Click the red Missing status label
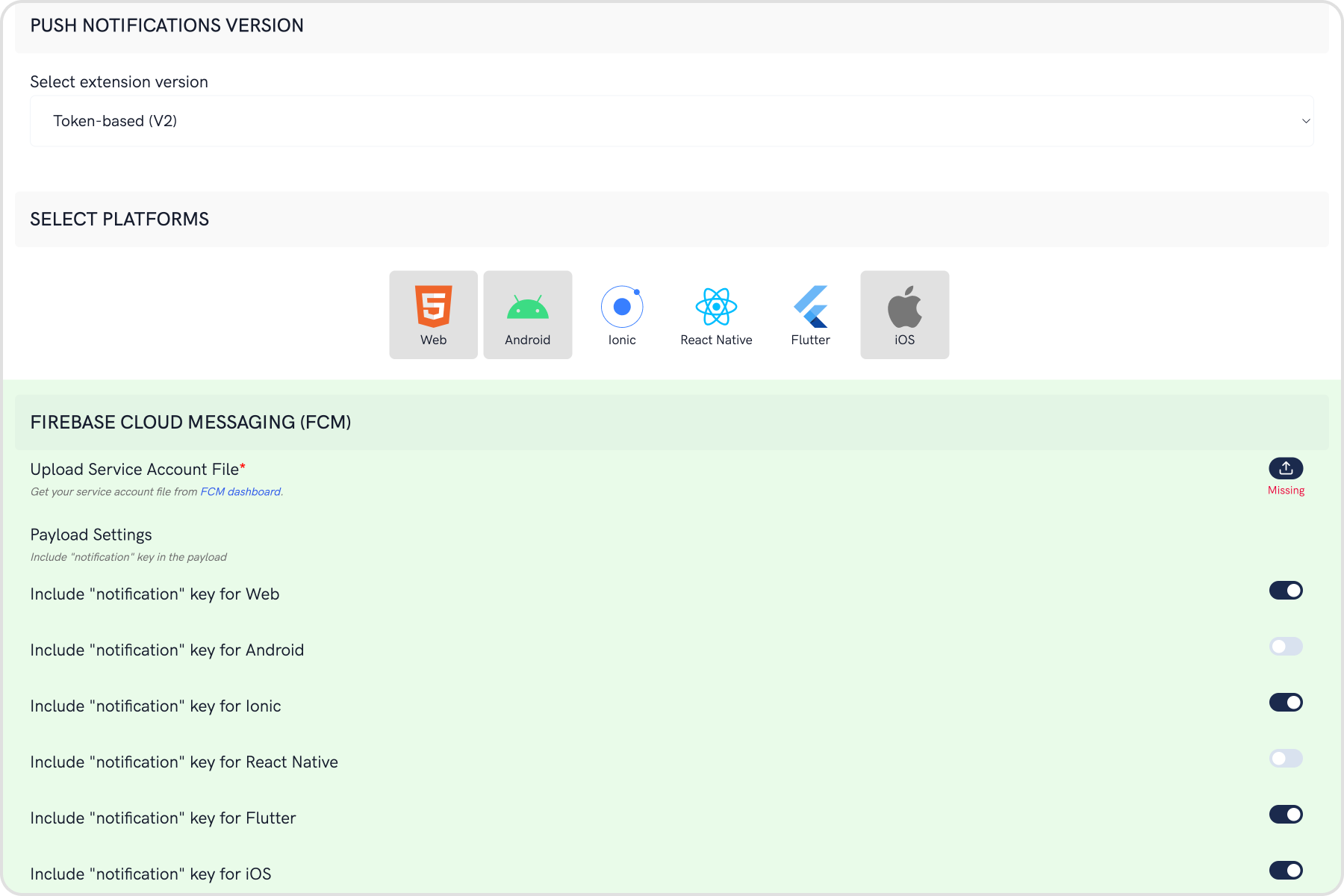 [x=1286, y=491]
